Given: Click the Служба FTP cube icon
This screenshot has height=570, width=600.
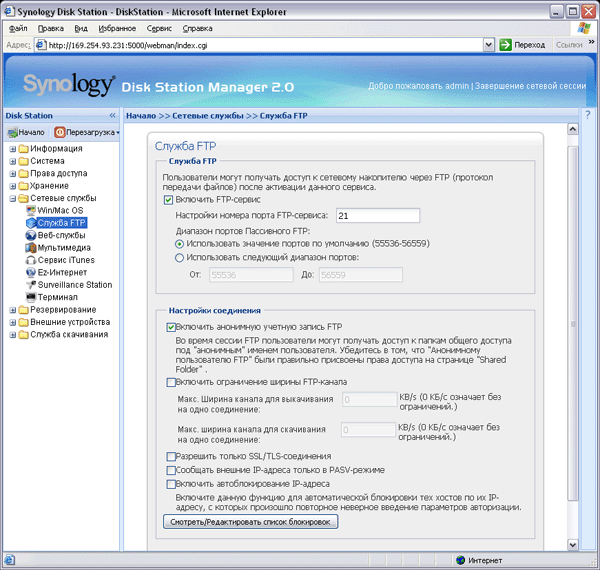Looking at the screenshot, I should click(x=31, y=223).
